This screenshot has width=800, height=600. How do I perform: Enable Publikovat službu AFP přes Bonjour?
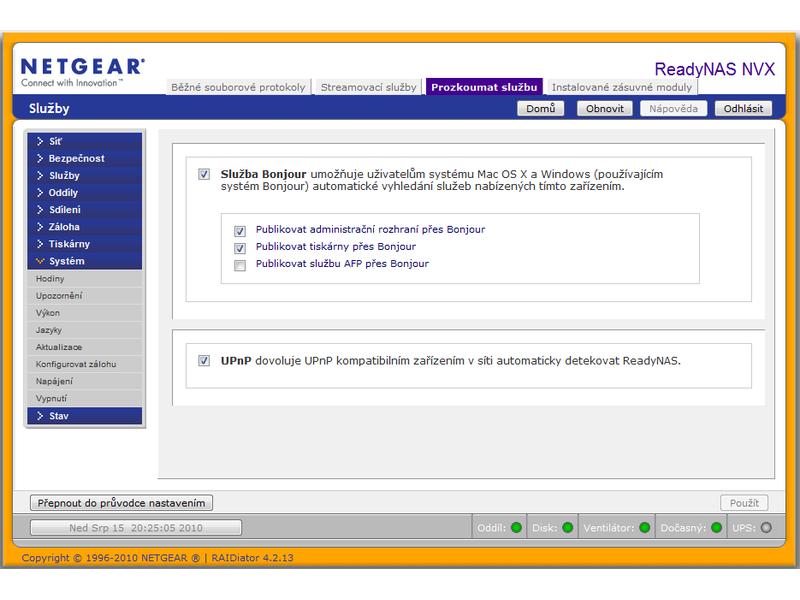click(x=240, y=265)
